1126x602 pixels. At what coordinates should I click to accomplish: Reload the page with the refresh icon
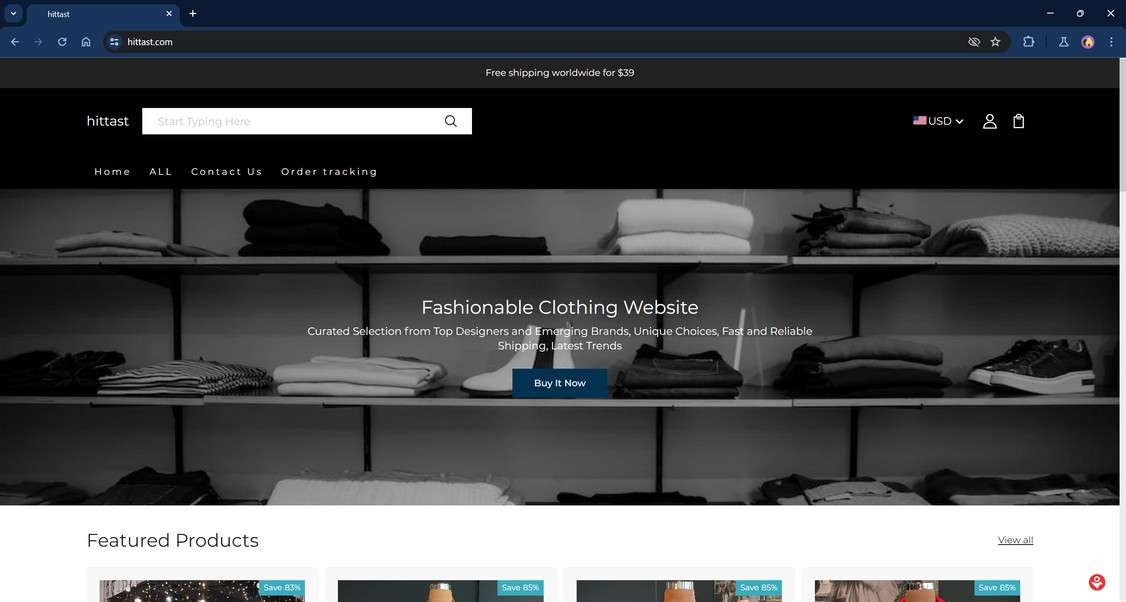[61, 41]
